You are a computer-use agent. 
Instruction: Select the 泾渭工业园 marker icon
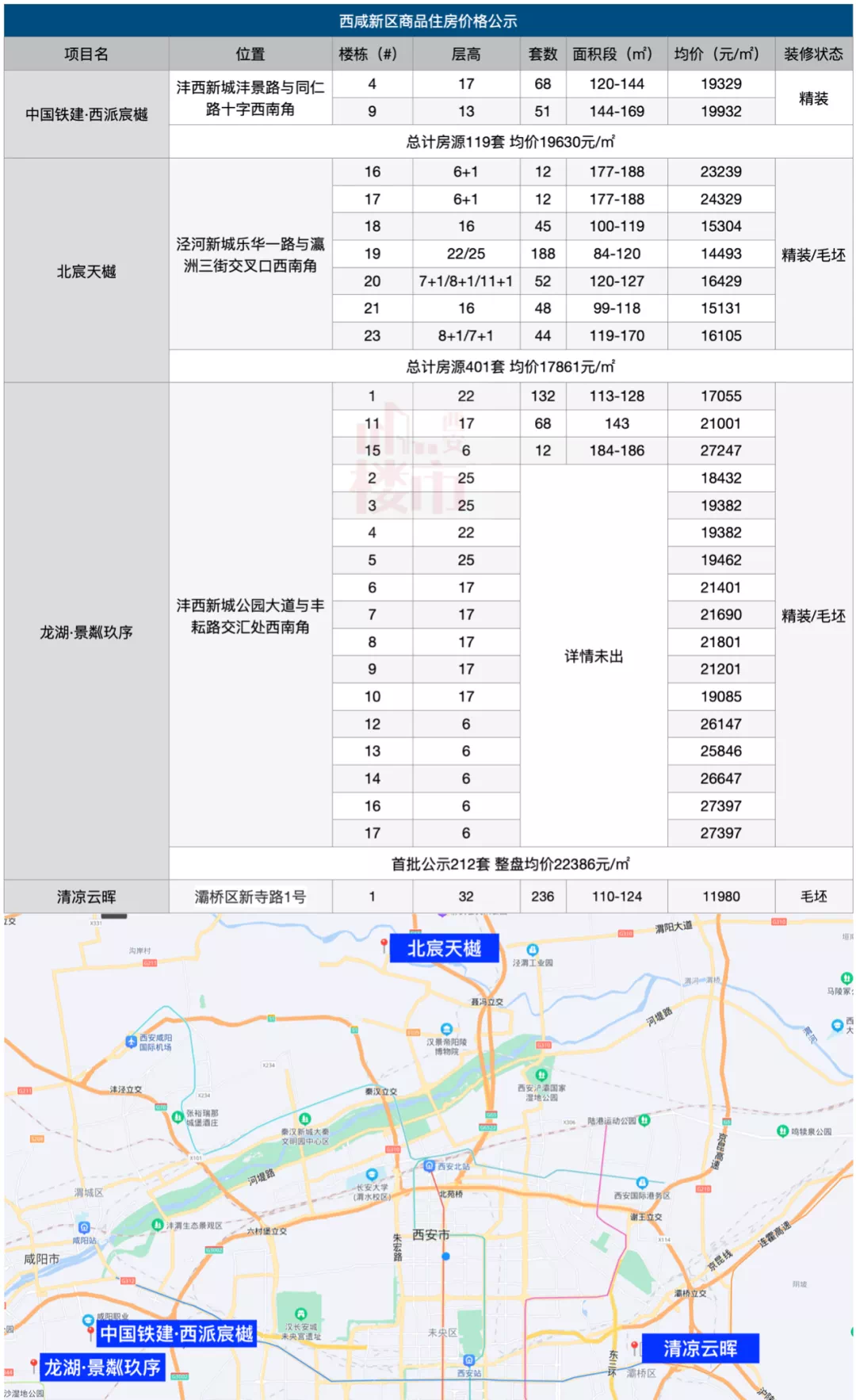click(x=533, y=950)
